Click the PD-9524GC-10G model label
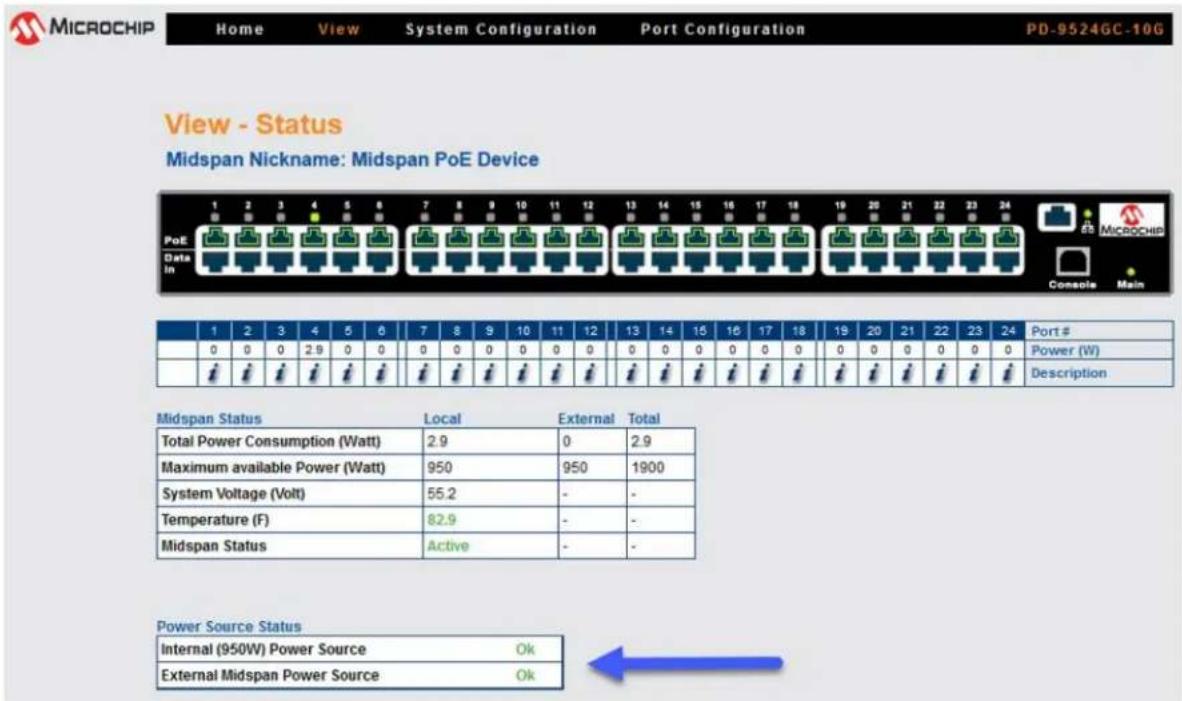This screenshot has height=701, width=1182. point(1095,29)
